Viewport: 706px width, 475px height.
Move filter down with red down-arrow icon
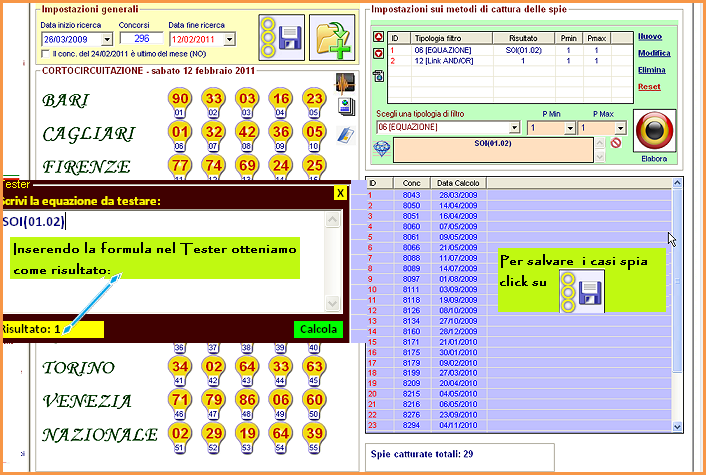379,54
